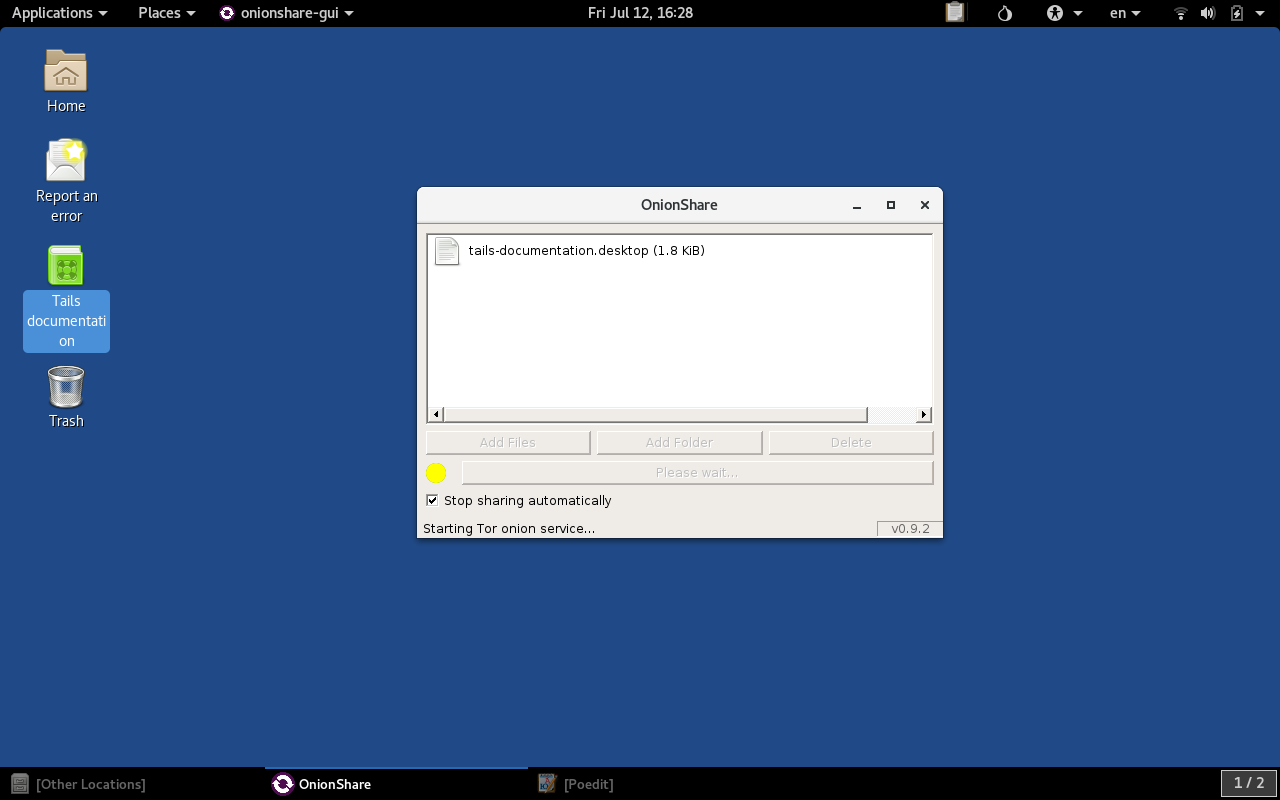Click the Fri Jul 12, 16:28 clock
Viewport: 1280px width, 800px height.
640,13
